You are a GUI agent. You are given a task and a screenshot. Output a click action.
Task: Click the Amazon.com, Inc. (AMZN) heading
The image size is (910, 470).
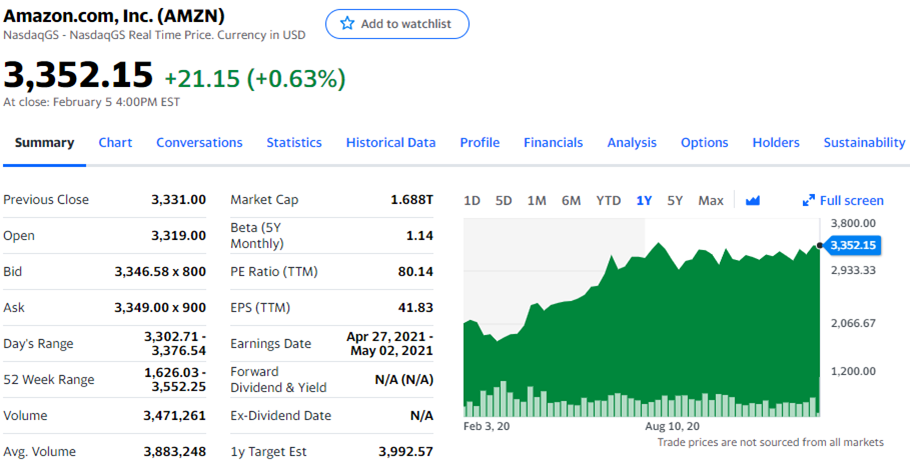click(x=114, y=16)
